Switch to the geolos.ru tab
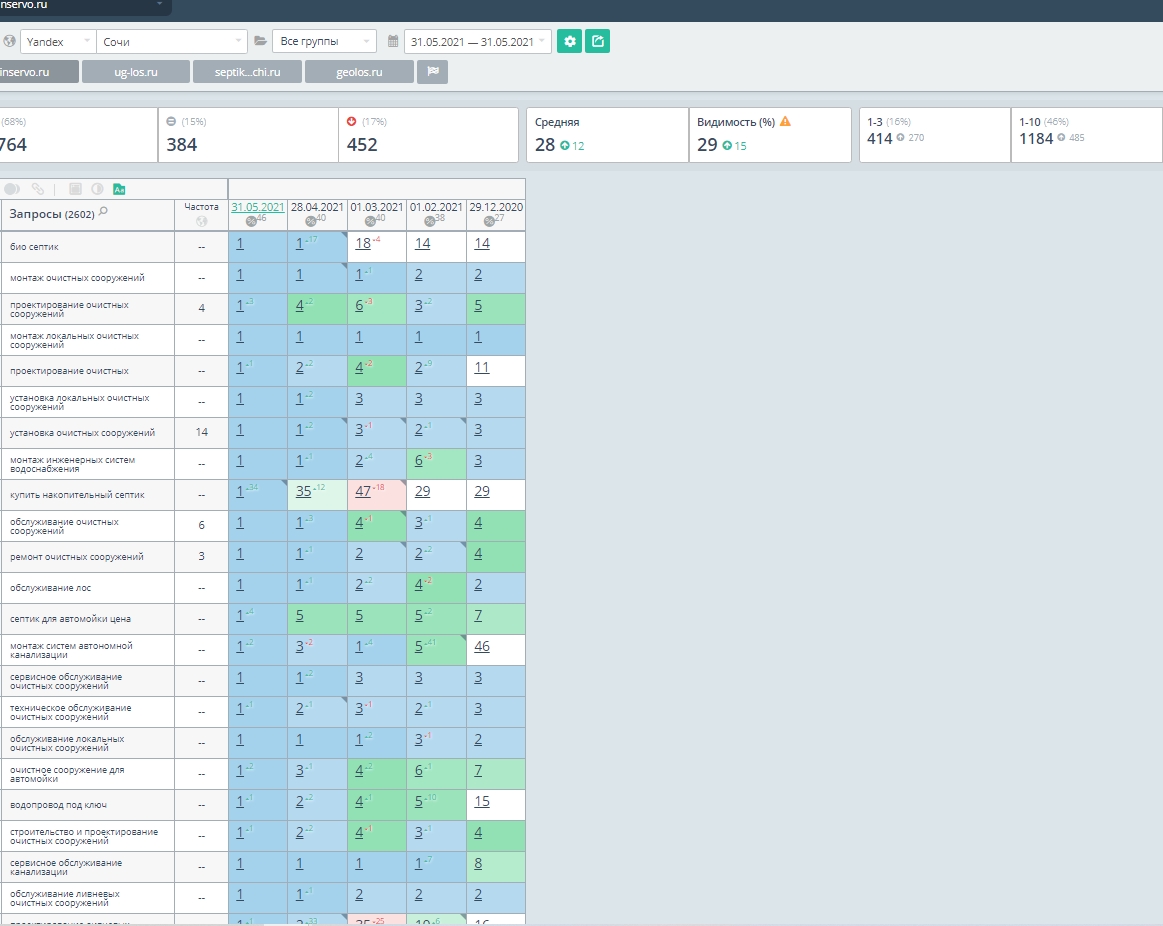 tap(359, 72)
